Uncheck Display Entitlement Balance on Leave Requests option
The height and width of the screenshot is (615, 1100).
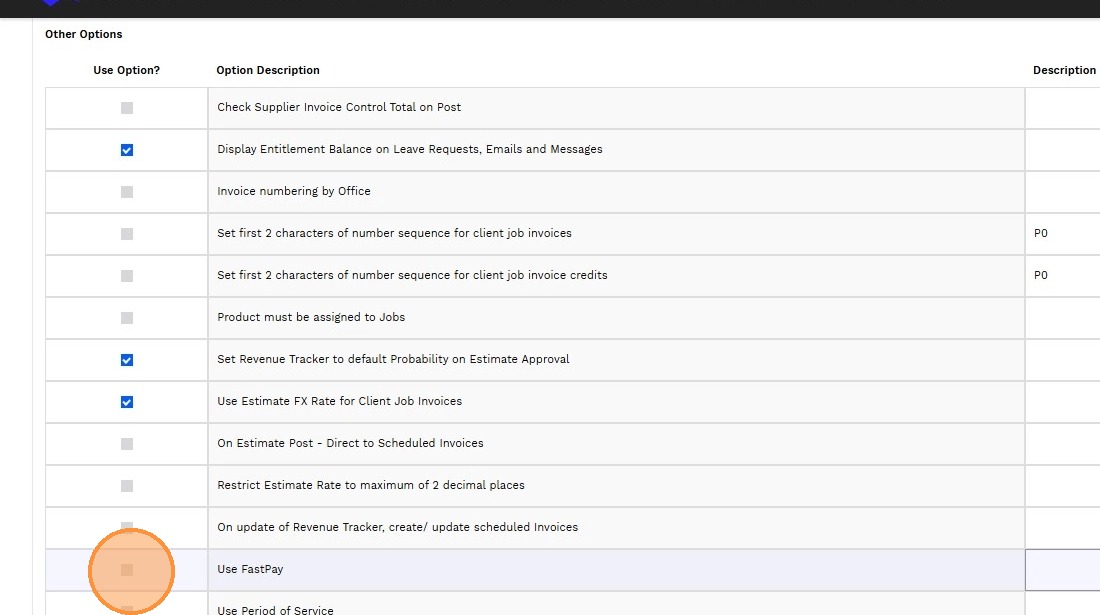pos(127,150)
